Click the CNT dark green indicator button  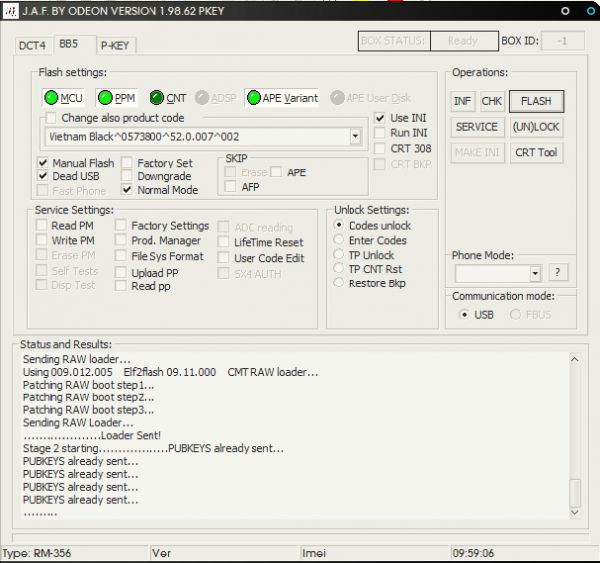168,98
